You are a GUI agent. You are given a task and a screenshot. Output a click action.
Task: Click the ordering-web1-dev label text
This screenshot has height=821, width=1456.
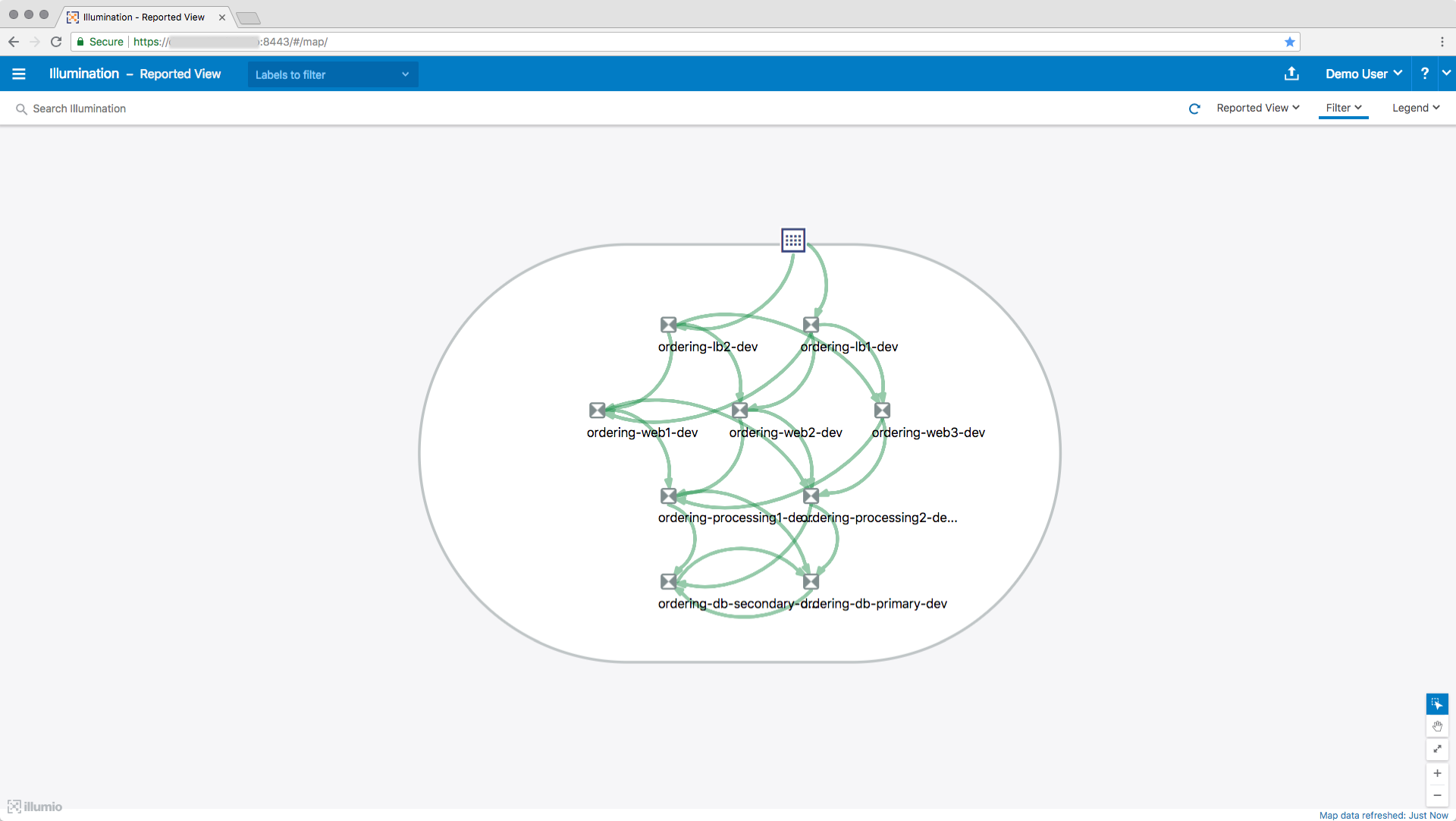[x=642, y=433]
